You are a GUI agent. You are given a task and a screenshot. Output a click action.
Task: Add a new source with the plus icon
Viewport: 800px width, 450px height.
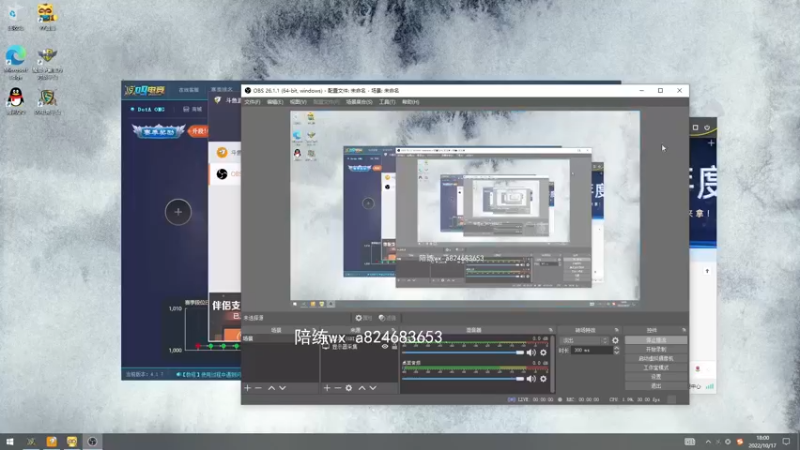click(x=327, y=388)
